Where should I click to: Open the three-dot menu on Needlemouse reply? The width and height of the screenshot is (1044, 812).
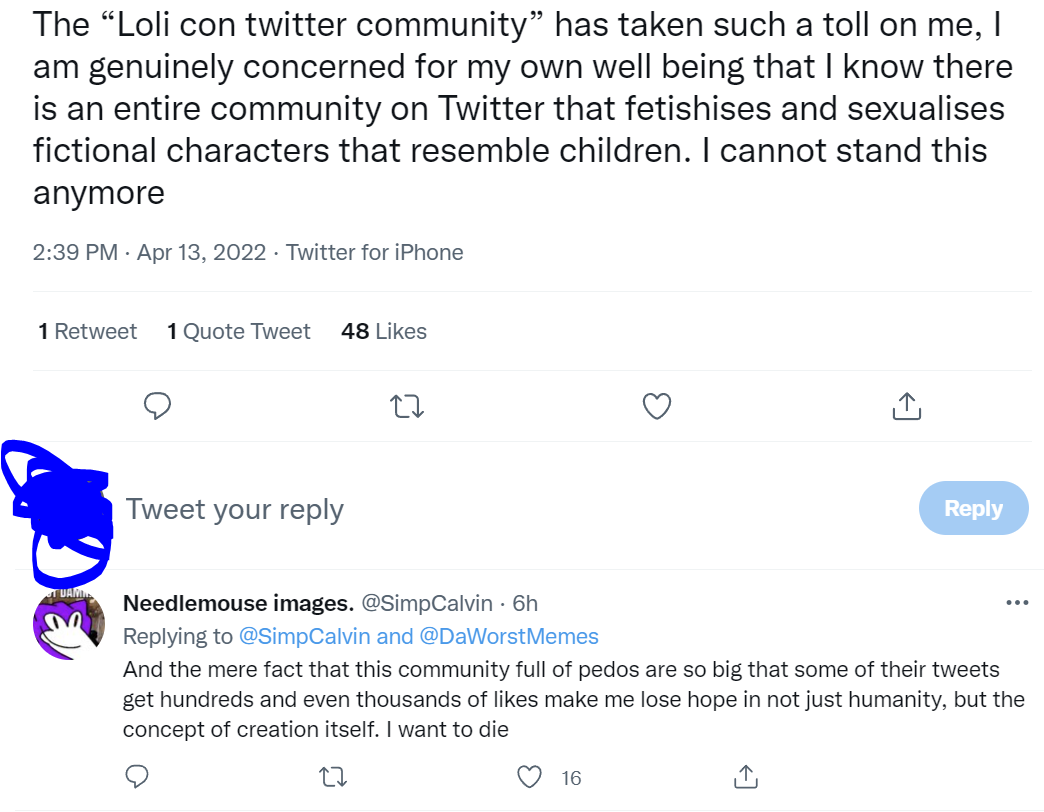1017,603
